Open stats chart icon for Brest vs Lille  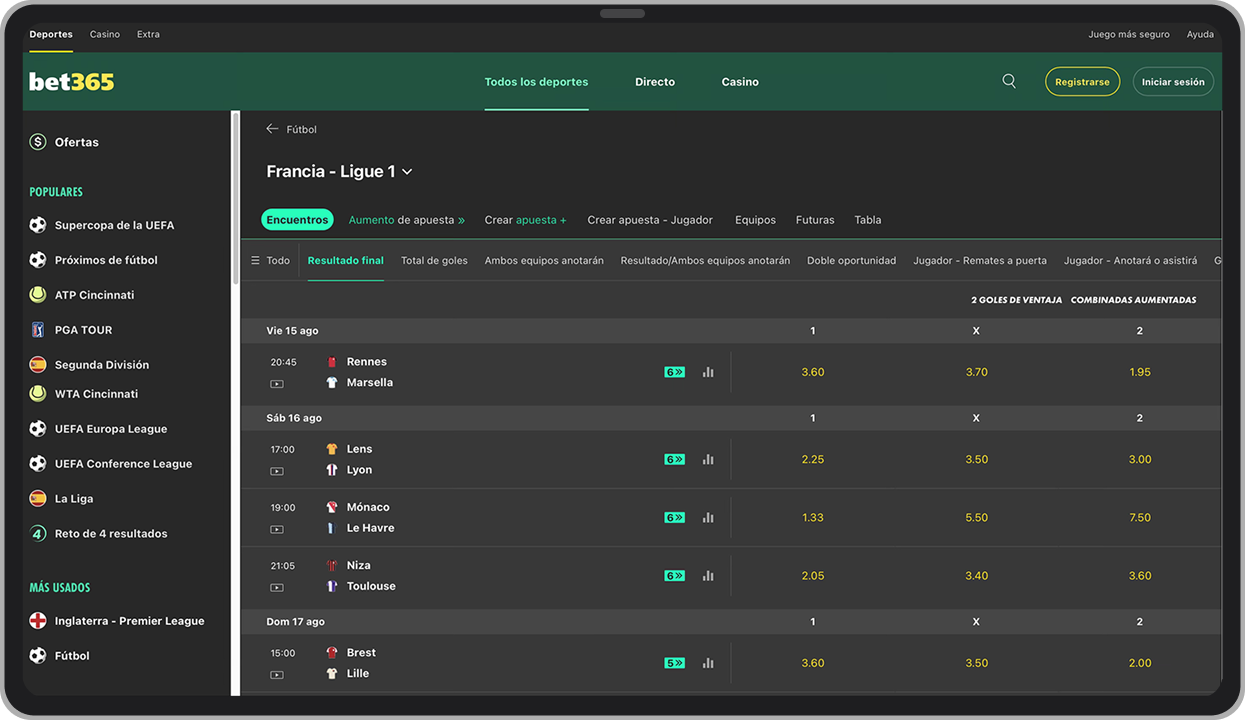(708, 663)
